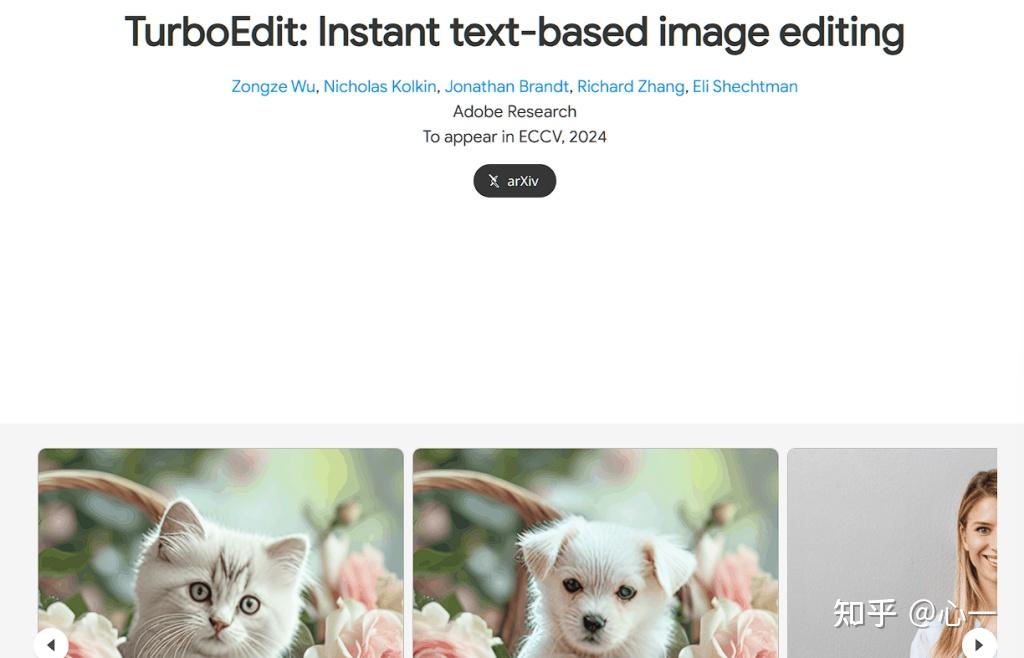Click the Eli Shechtman link

[x=745, y=86]
